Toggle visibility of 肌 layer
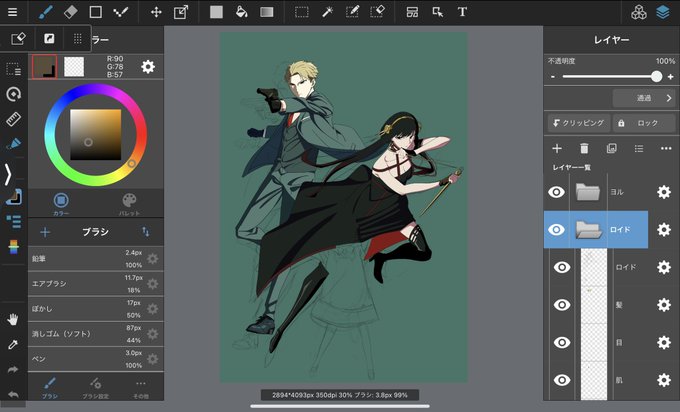This screenshot has height=412, width=680. pyautogui.click(x=562, y=380)
